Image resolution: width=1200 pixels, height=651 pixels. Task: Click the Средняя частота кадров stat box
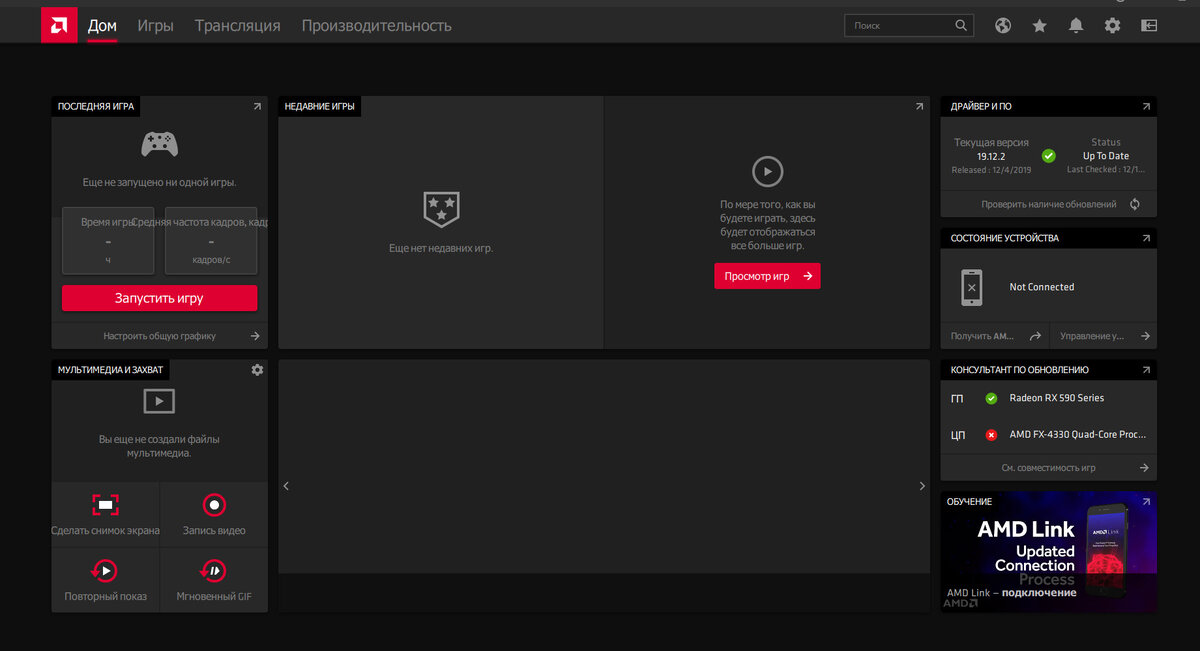pyautogui.click(x=211, y=241)
